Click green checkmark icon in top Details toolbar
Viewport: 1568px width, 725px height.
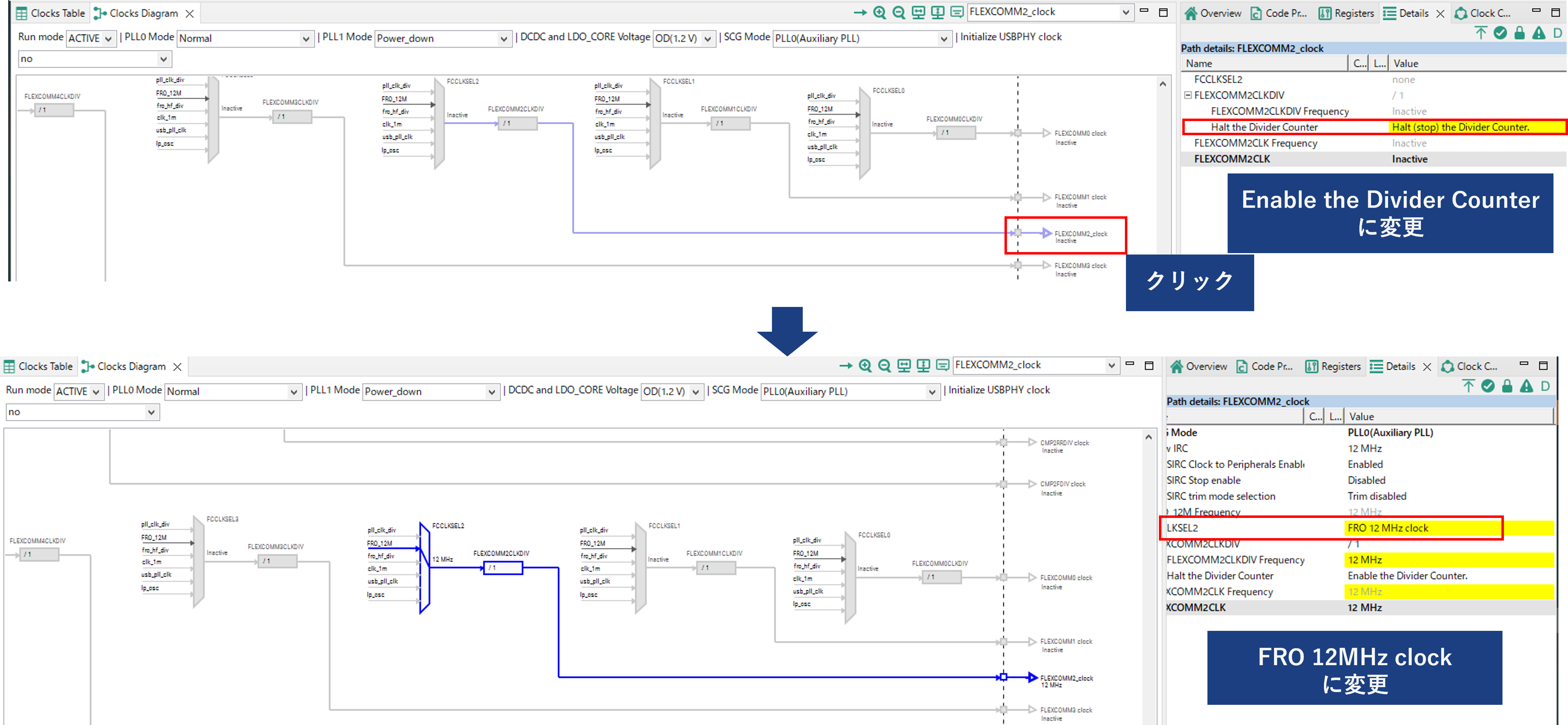tap(1500, 33)
